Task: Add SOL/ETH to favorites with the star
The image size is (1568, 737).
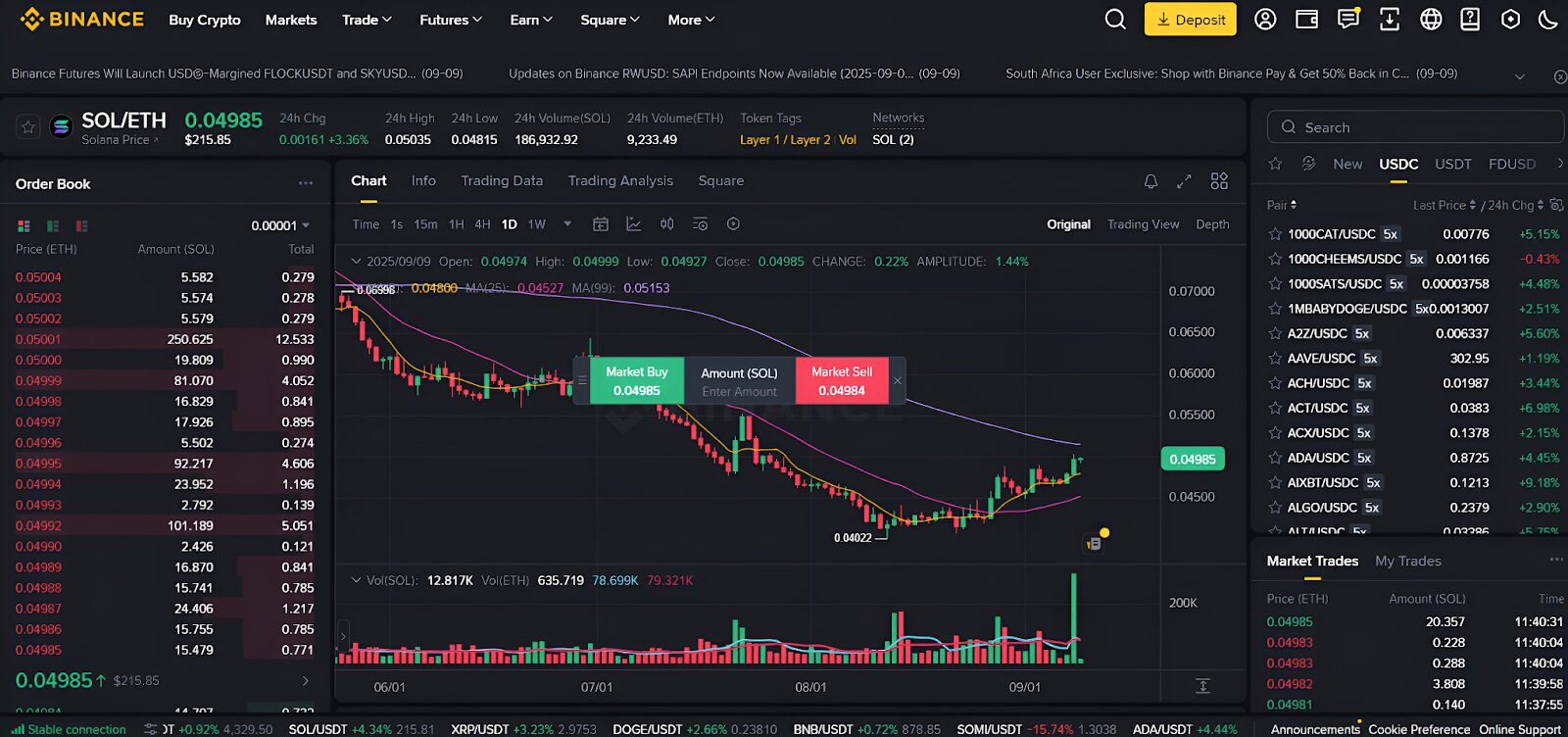Action: coord(28,126)
